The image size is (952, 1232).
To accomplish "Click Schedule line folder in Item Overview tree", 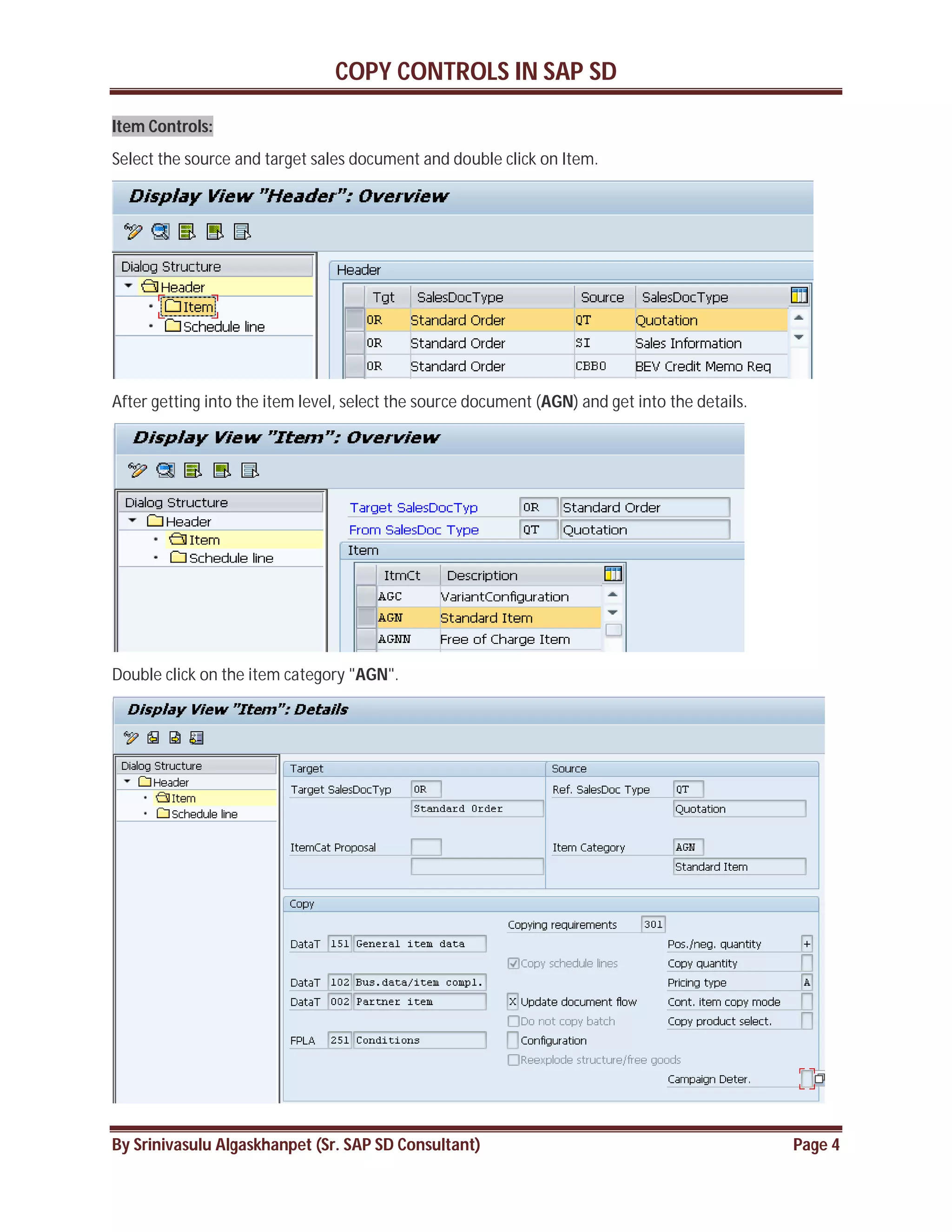I will tap(222, 558).
